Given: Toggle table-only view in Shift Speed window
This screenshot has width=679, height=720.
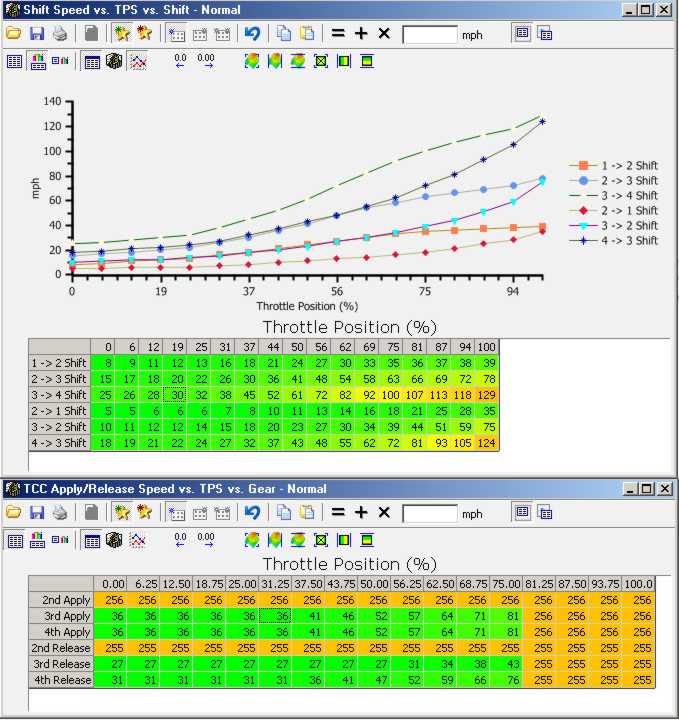Looking at the screenshot, I should click(14, 61).
